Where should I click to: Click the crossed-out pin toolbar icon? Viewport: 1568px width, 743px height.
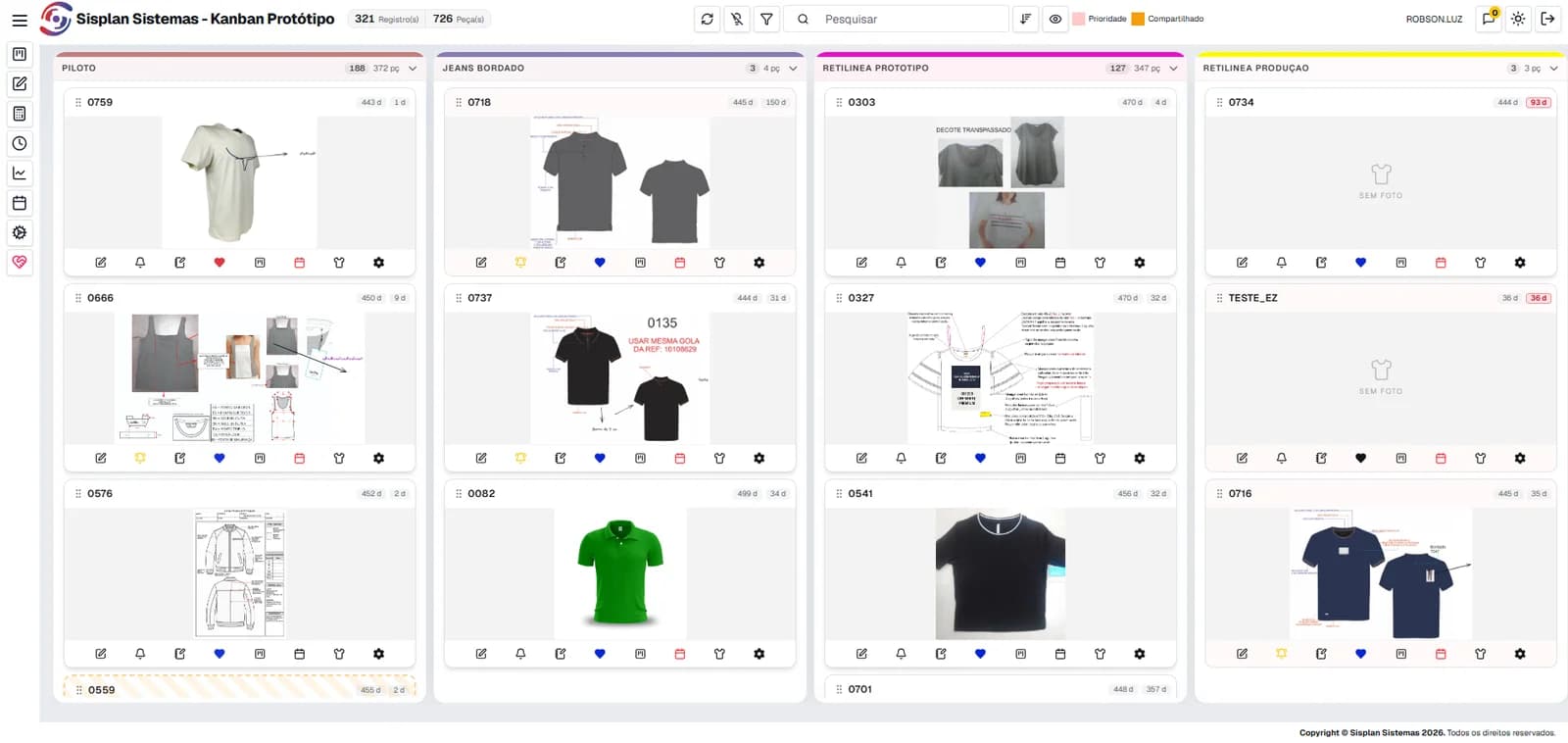[x=737, y=19]
